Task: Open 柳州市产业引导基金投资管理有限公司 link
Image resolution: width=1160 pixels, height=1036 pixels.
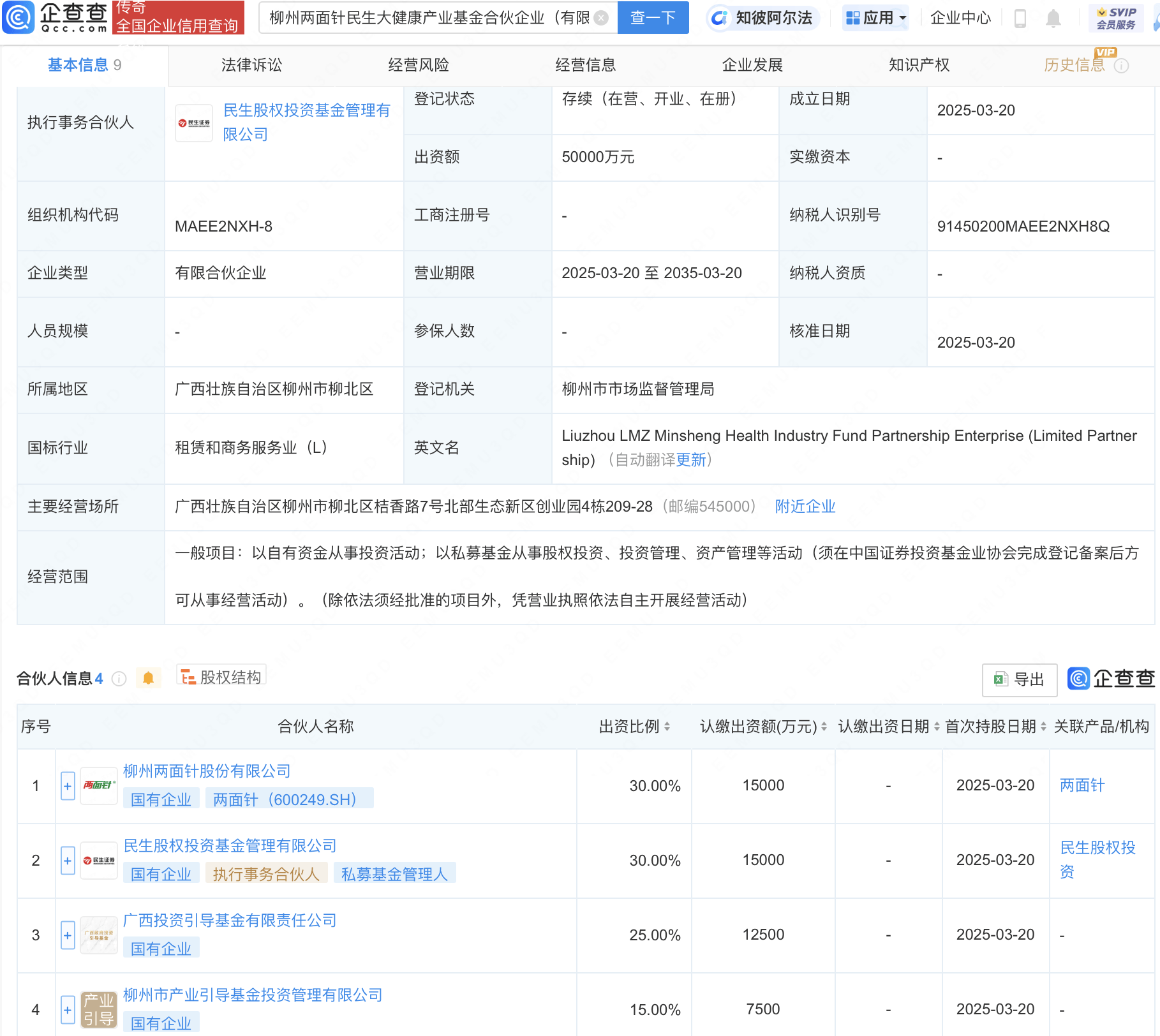Action: point(253,995)
